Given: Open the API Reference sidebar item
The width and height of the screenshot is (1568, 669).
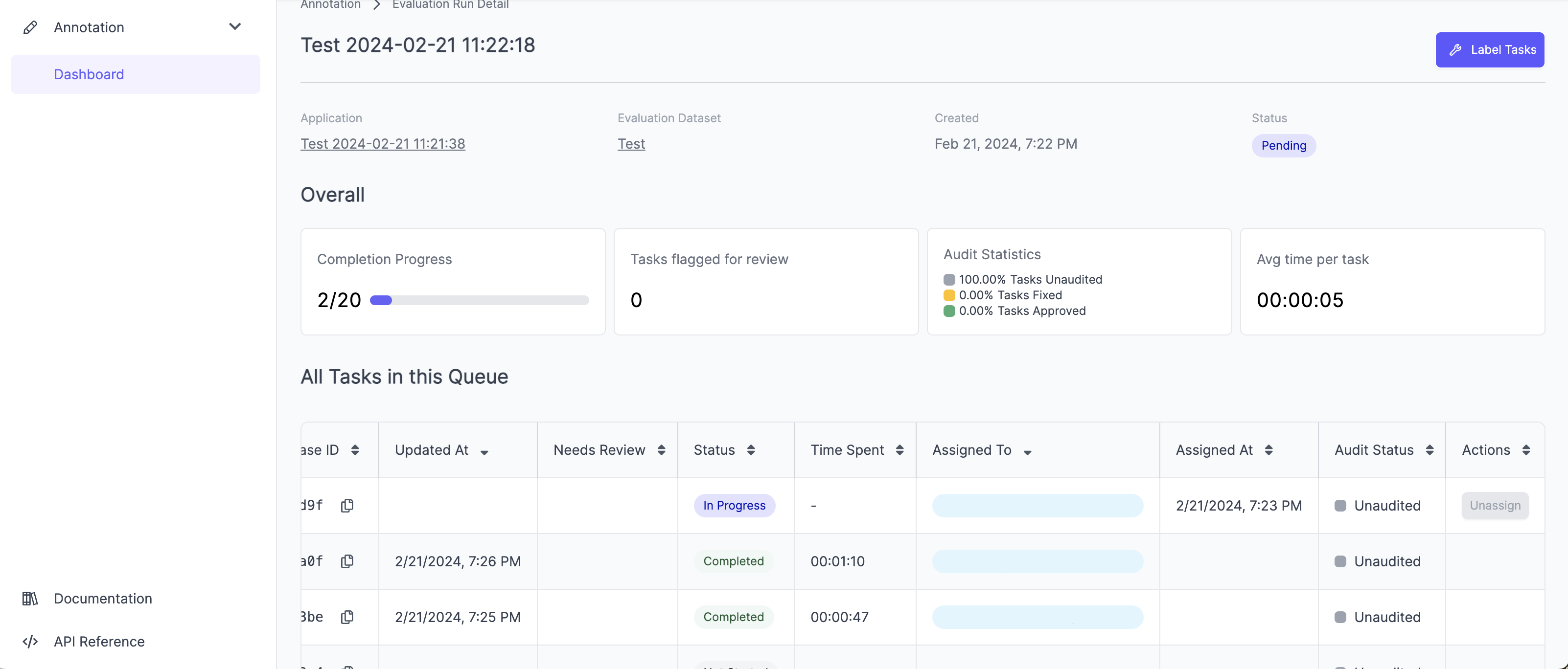Looking at the screenshot, I should click(99, 642).
